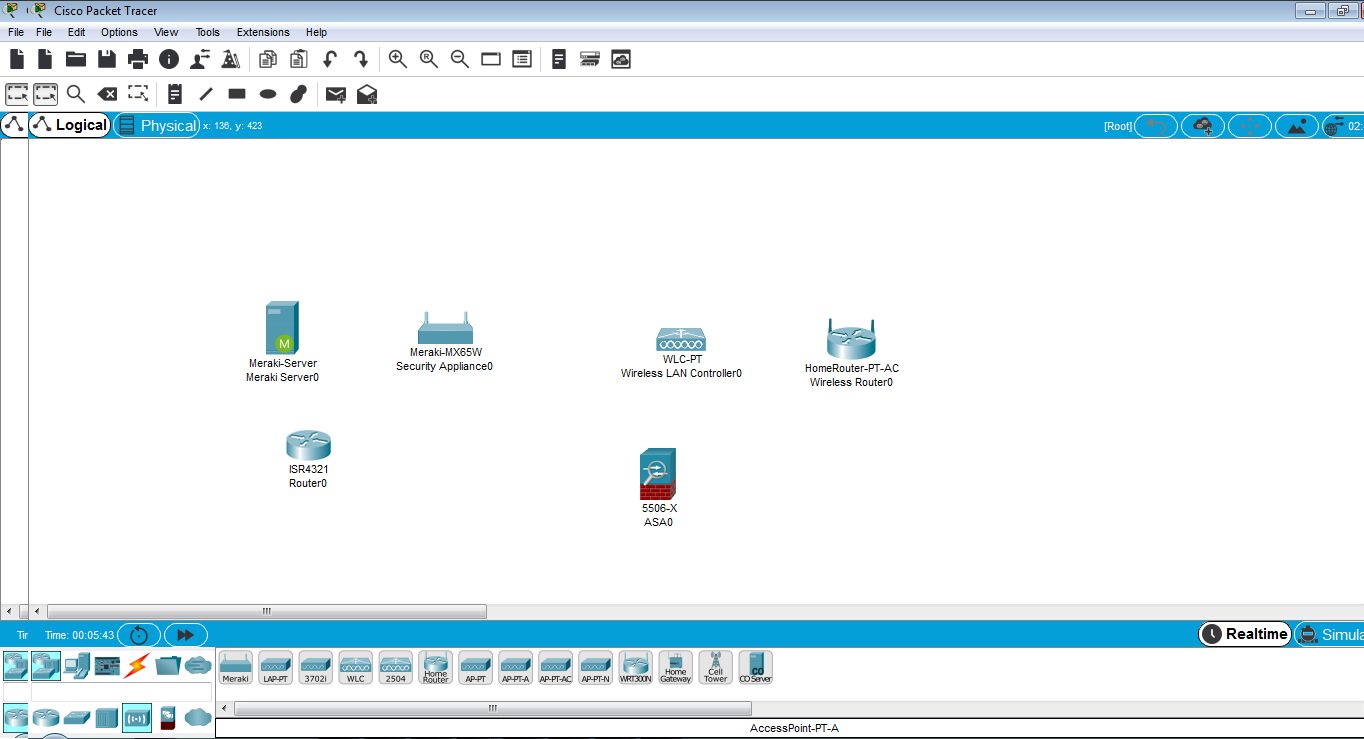Open the Tools menu
Viewport: 1364px width, 739px height.
click(x=207, y=32)
